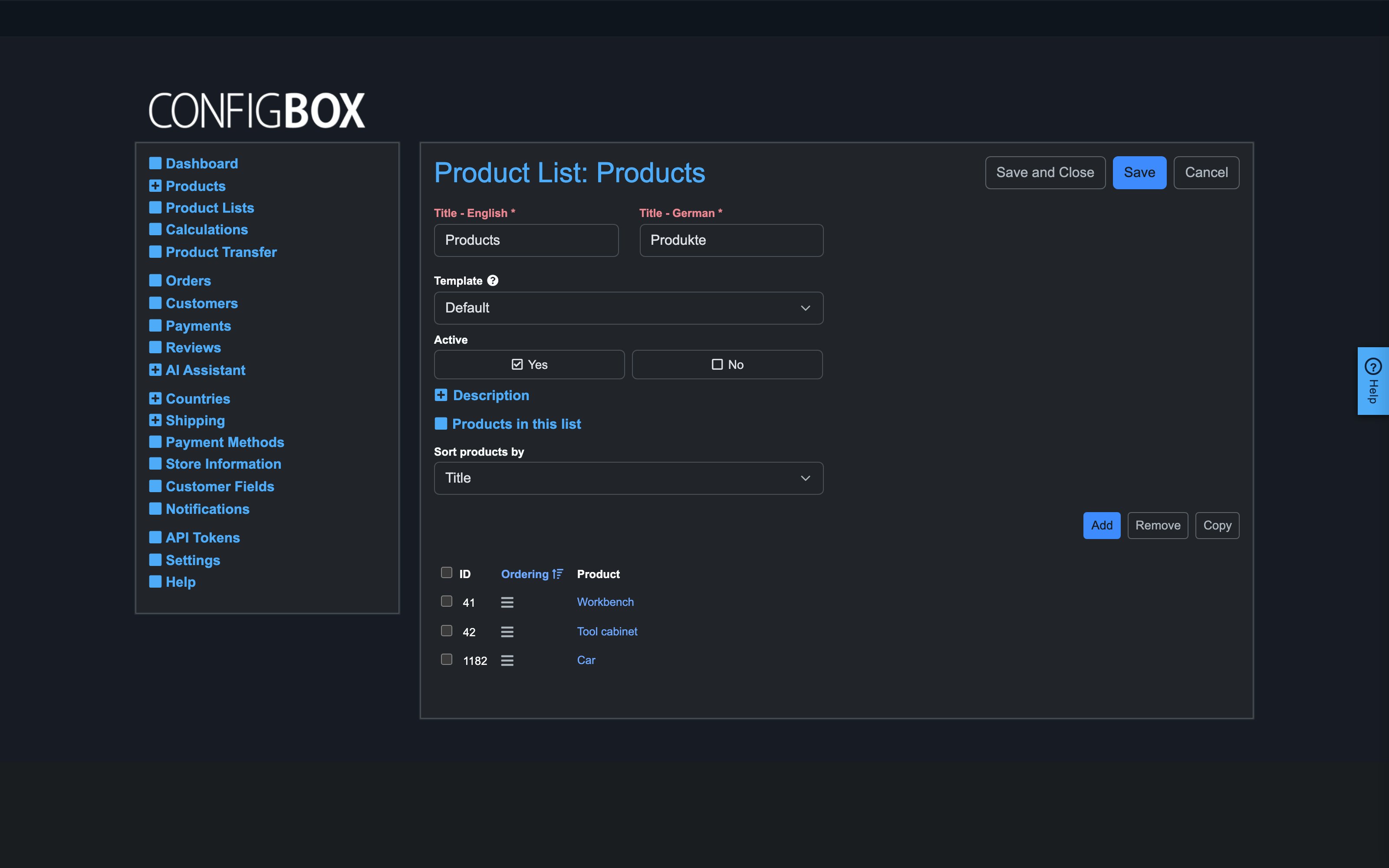This screenshot has width=1389, height=868.
Task: Open Calculations in the sidebar
Action: pos(207,230)
